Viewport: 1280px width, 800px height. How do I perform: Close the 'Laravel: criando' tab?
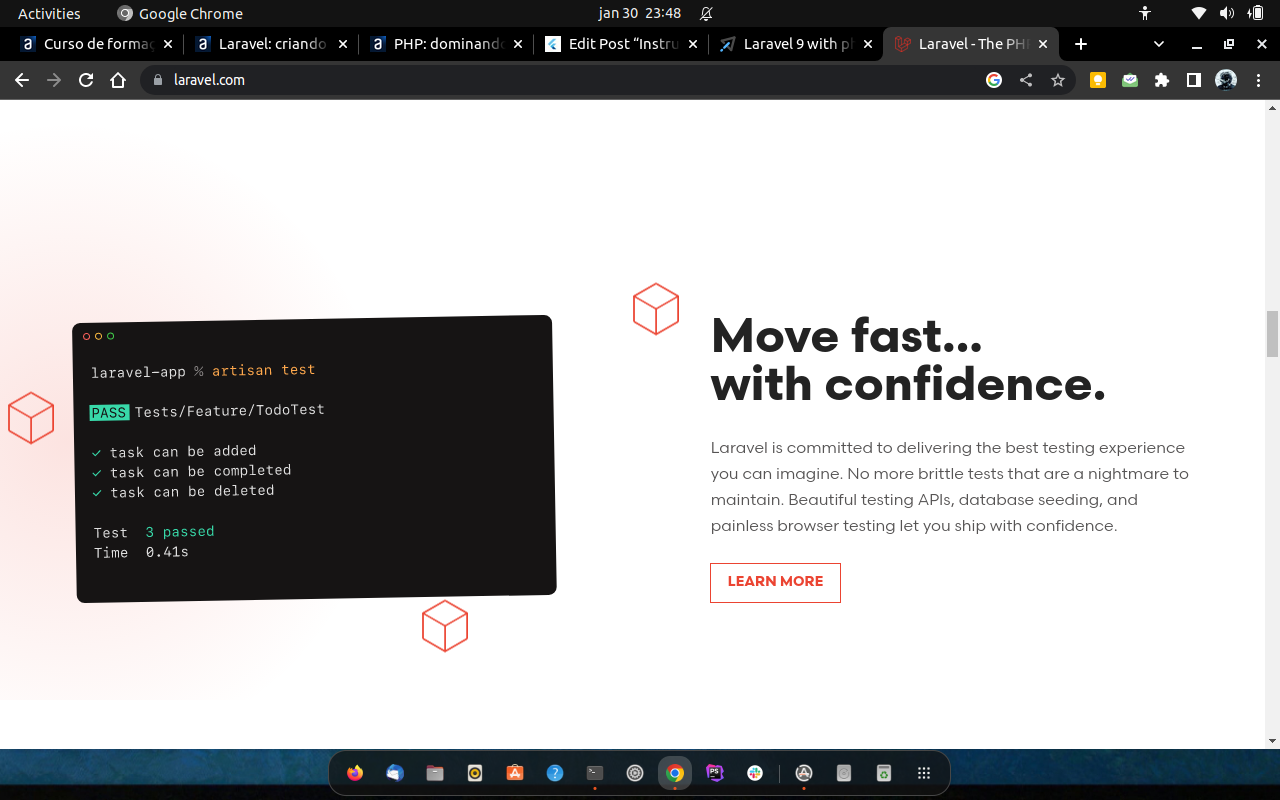pos(343,44)
